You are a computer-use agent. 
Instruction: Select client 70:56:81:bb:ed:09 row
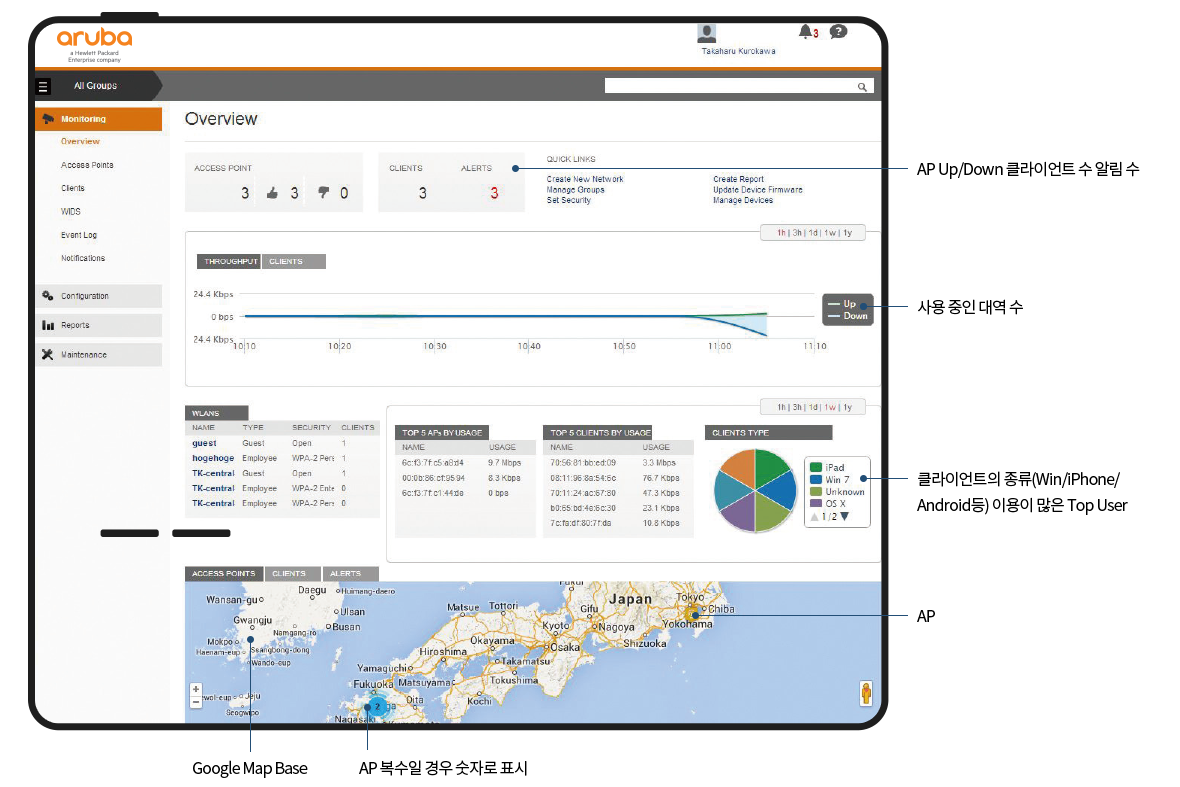coord(617,463)
